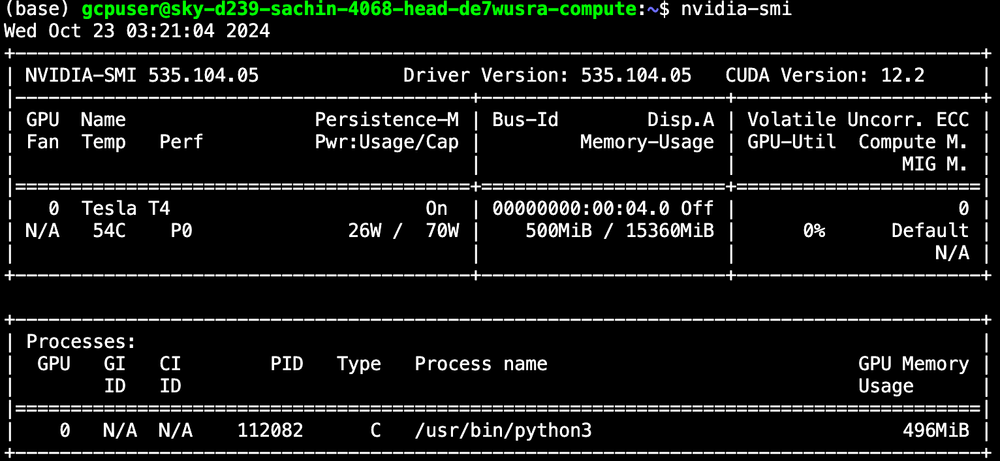Click the green username@hostname prompt text
The width and height of the screenshot is (1000, 461).
(359, 10)
